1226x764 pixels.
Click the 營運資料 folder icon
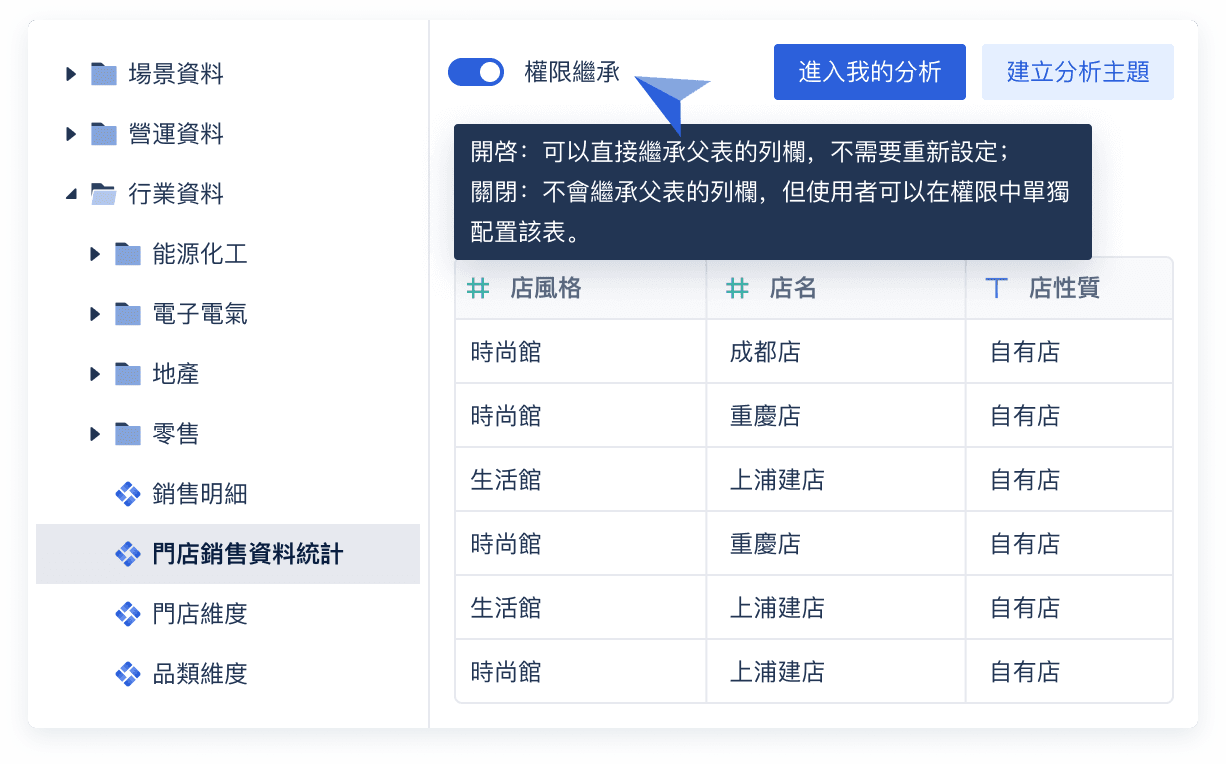(x=104, y=133)
